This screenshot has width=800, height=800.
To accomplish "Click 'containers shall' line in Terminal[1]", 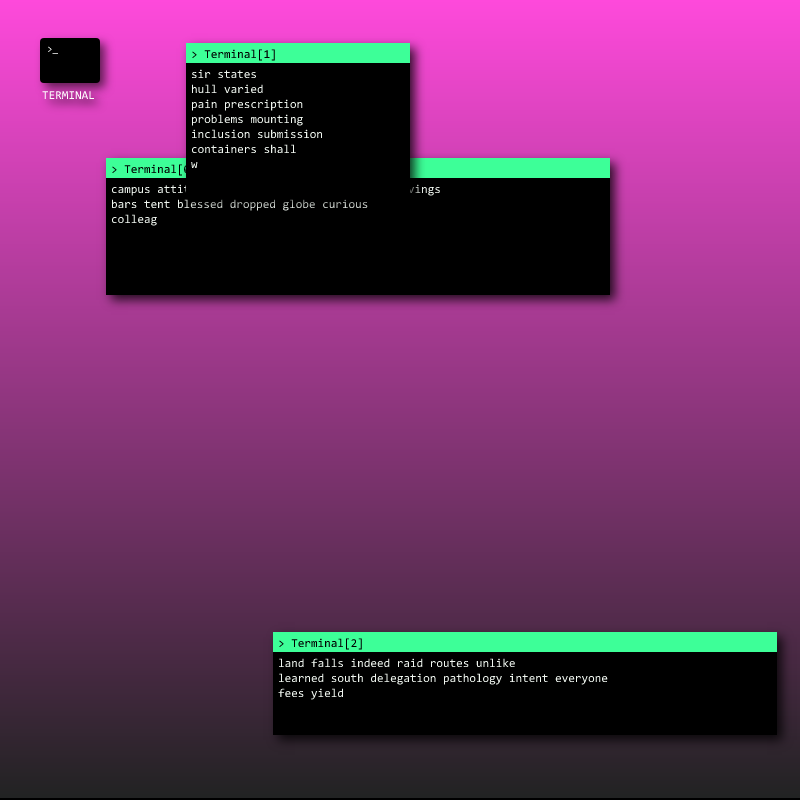I will pyautogui.click(x=243, y=149).
